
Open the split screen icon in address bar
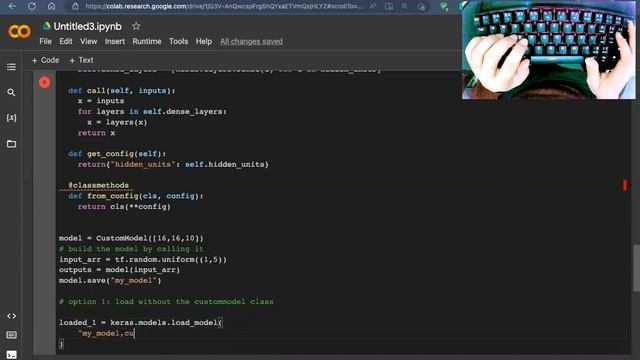pos(389,6)
